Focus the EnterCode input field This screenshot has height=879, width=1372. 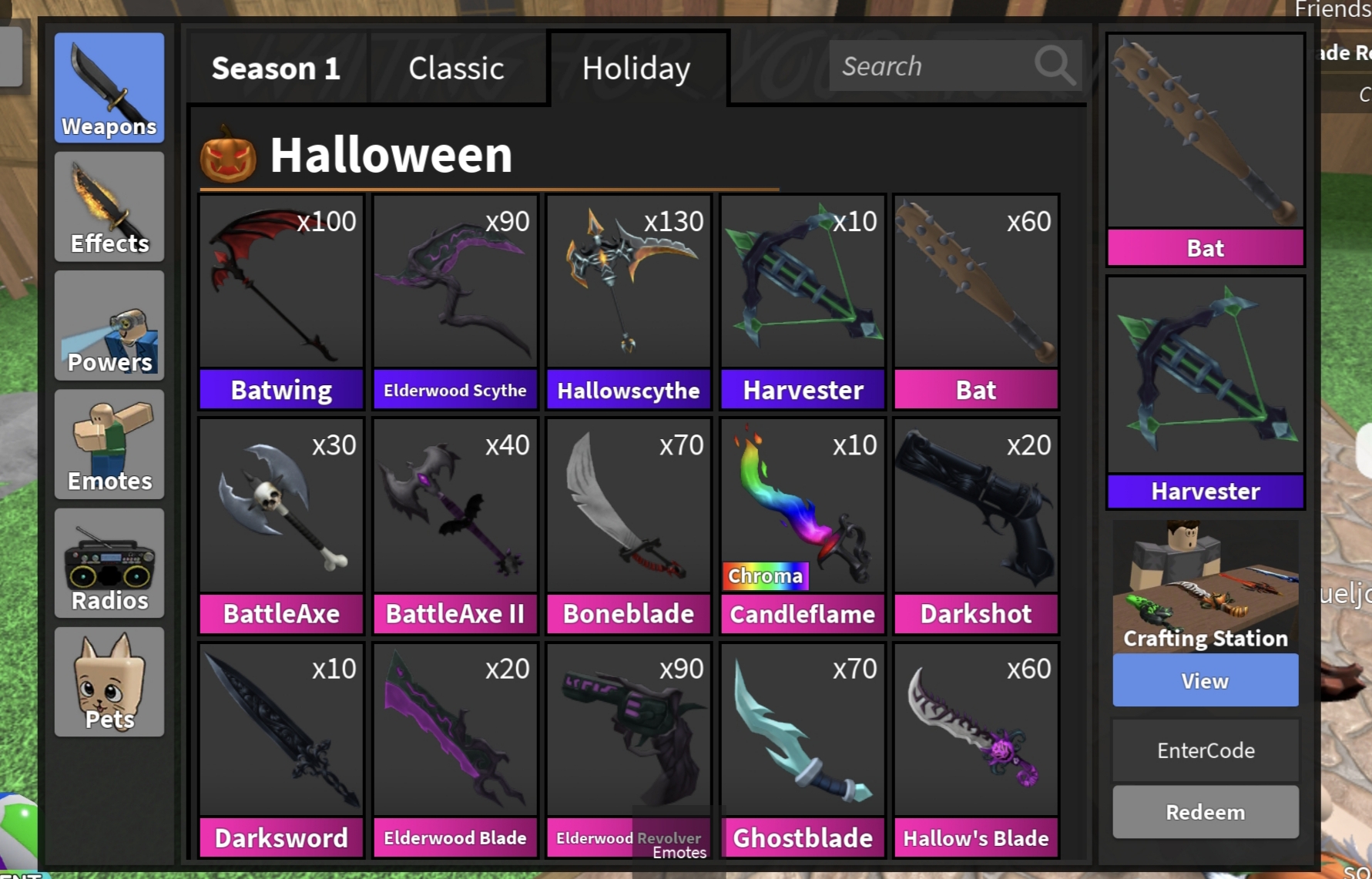point(1205,750)
